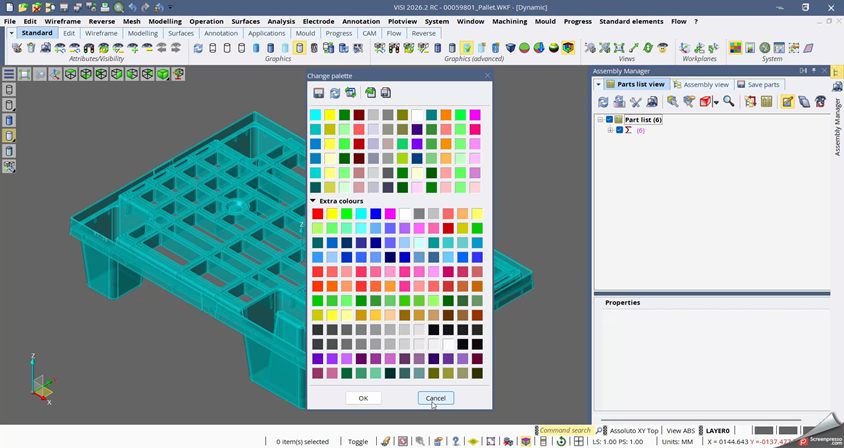Click the Print icon in quick access bar

point(105,8)
